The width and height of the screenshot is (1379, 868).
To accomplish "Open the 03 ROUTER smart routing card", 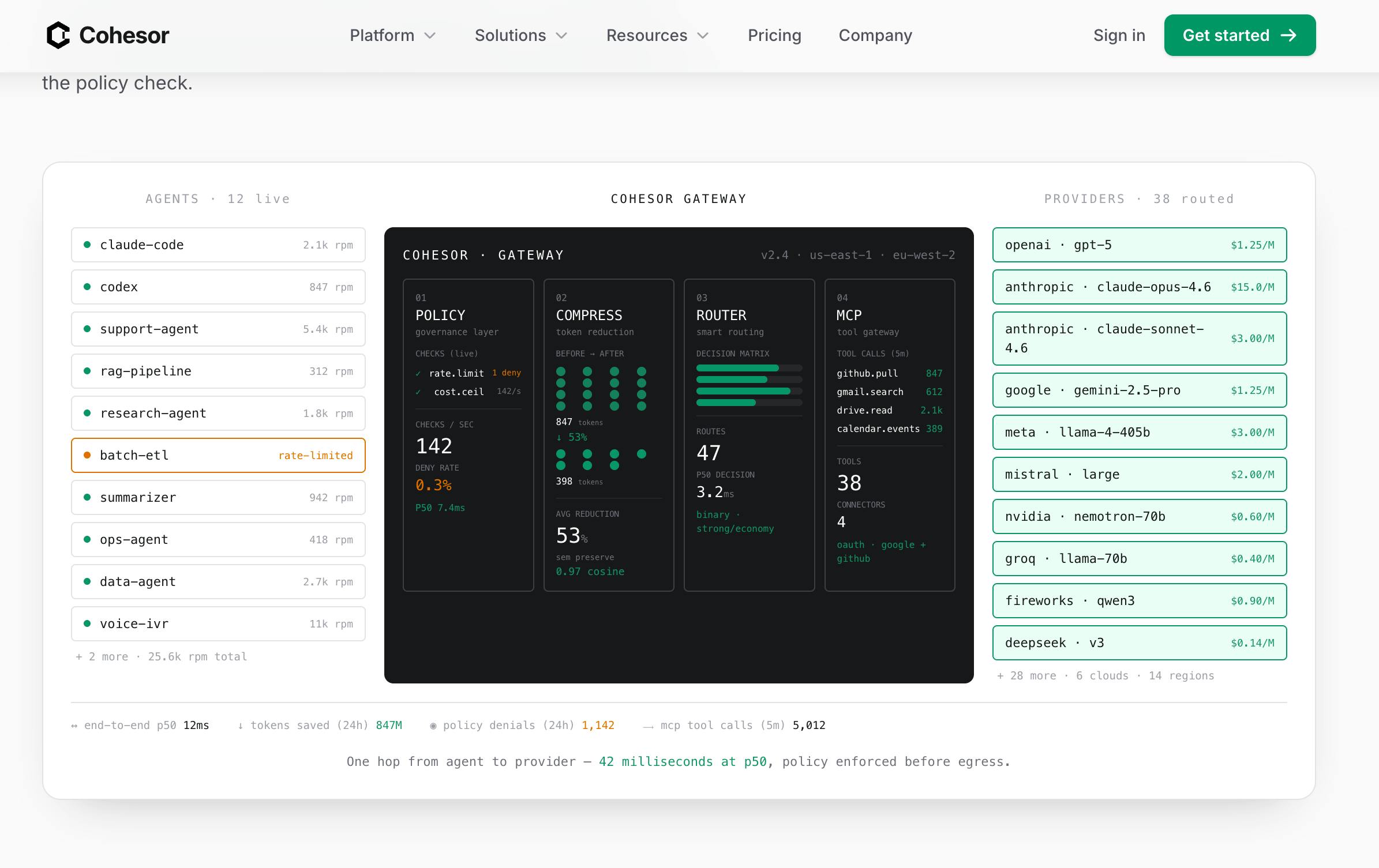I will pos(749,435).
